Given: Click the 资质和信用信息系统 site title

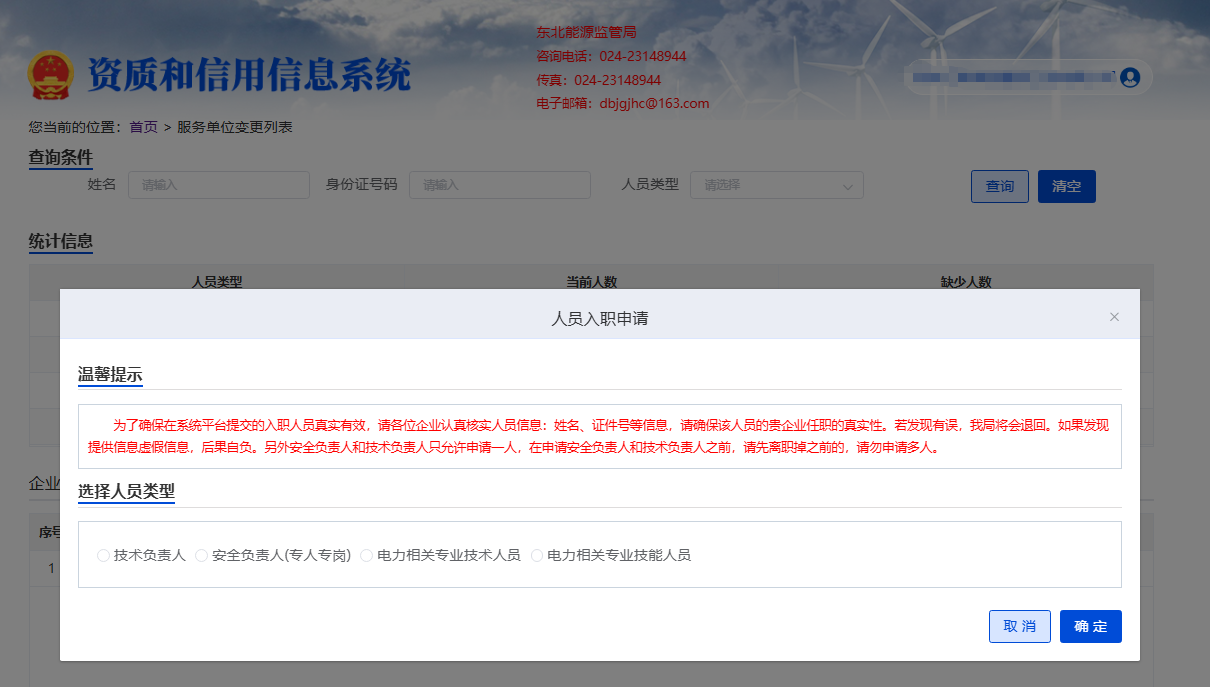Looking at the screenshot, I should pos(249,75).
